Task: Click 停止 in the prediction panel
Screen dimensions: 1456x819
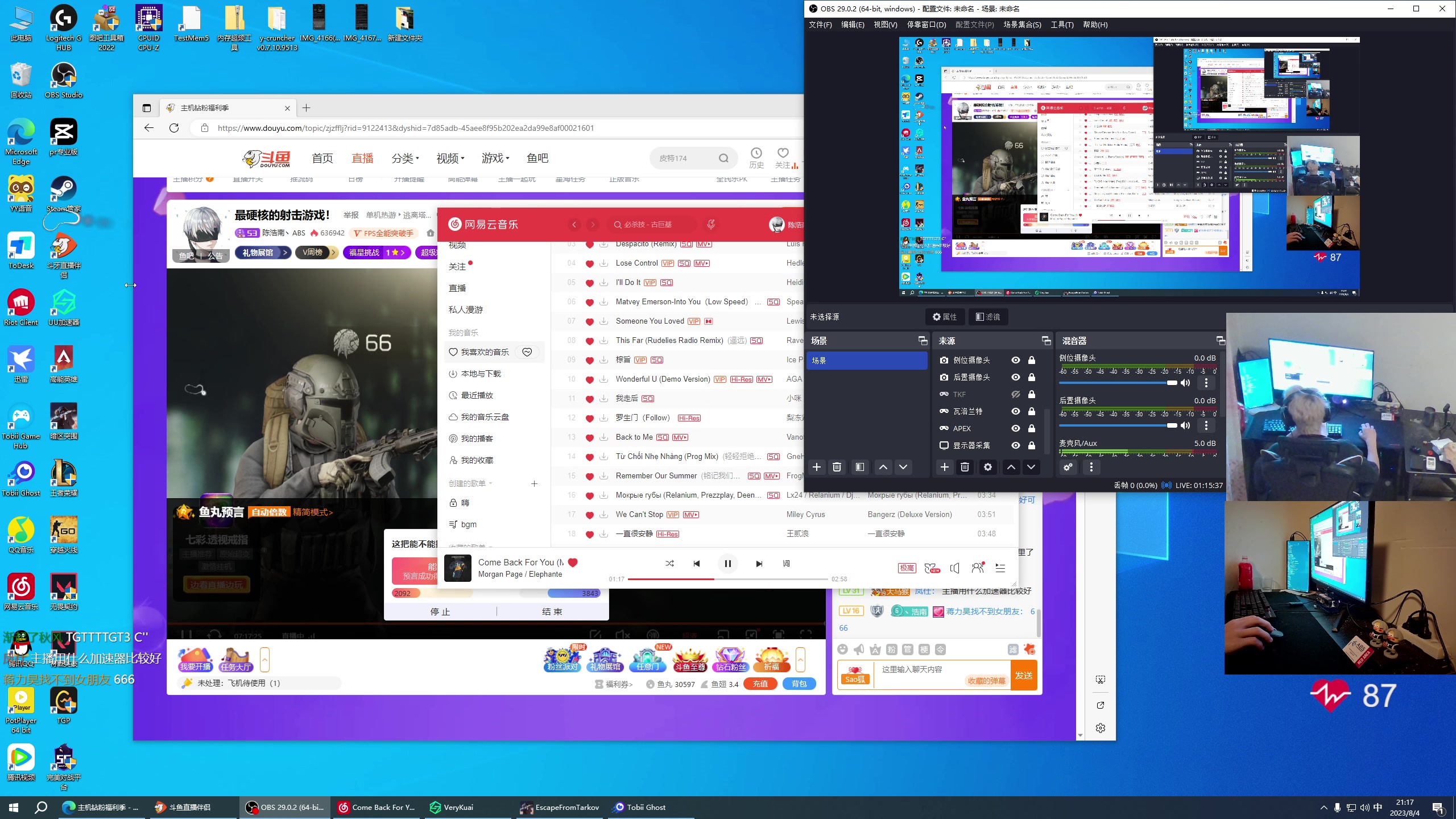Action: pos(440,611)
